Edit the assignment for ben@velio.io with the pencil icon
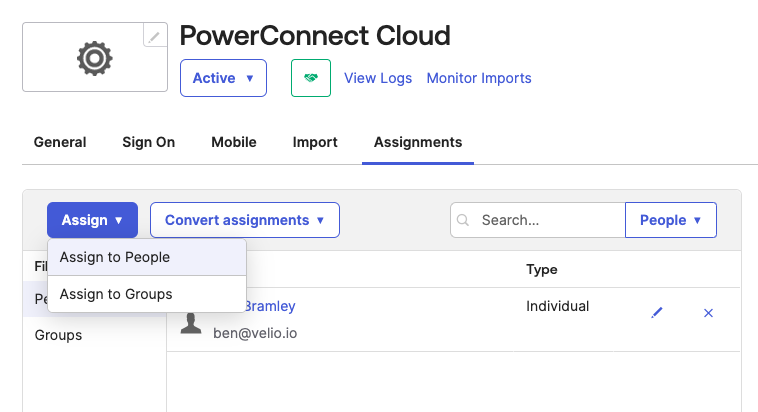The width and height of the screenshot is (758, 412). tap(656, 313)
